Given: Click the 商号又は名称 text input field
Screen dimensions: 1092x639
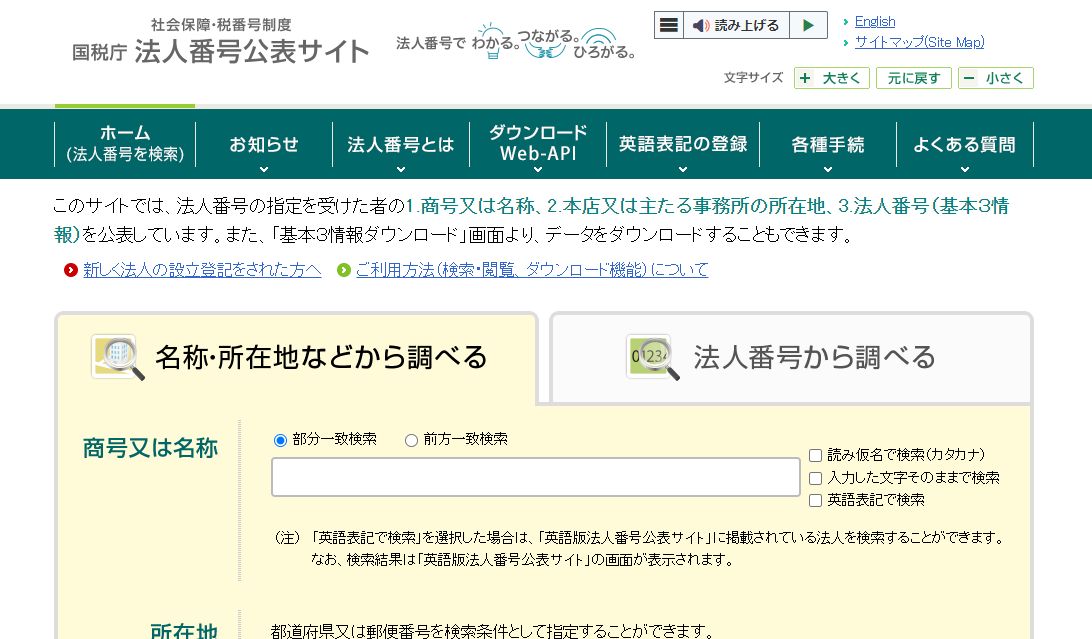Looking at the screenshot, I should (x=536, y=477).
